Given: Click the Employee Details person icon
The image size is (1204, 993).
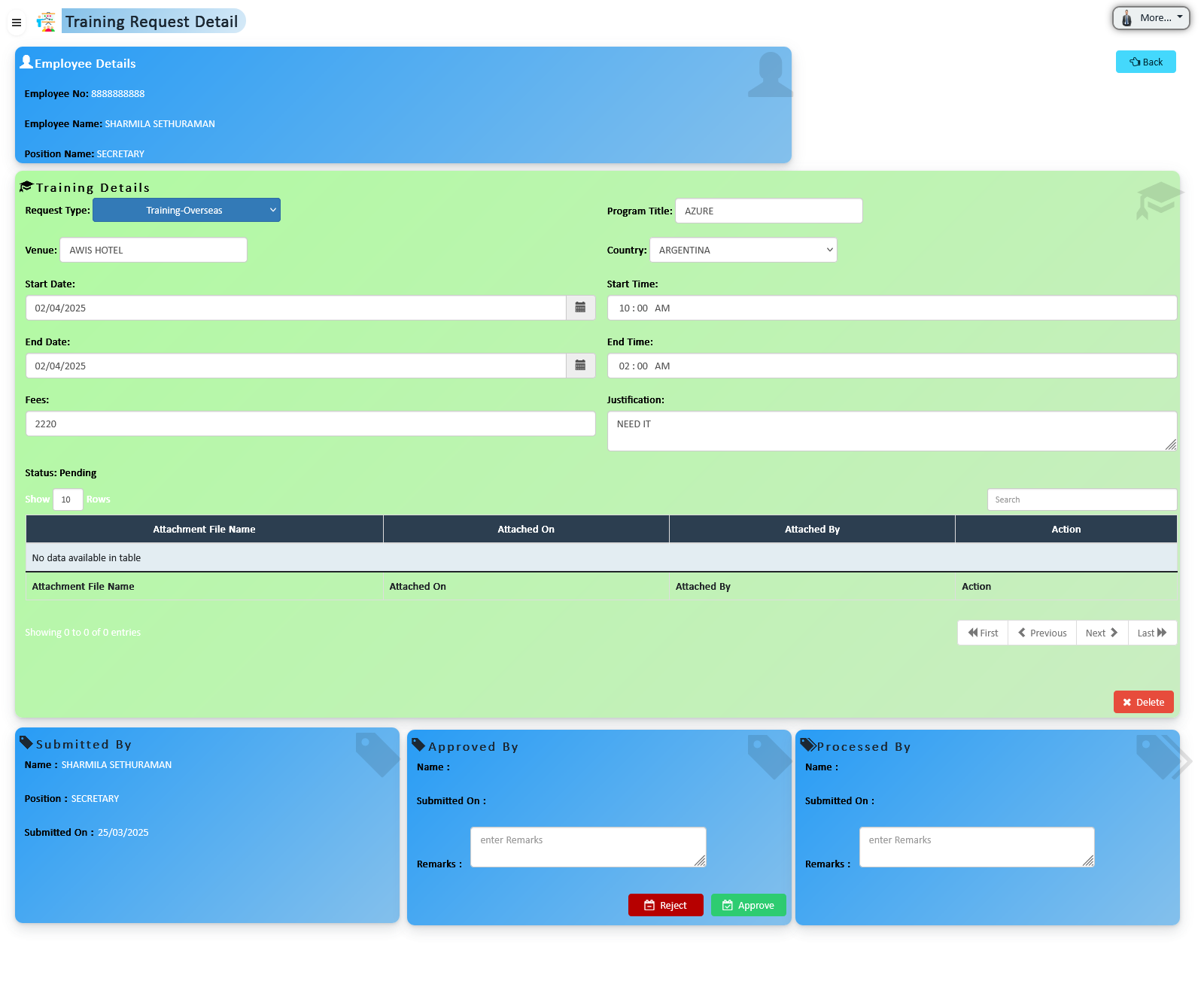Looking at the screenshot, I should click(26, 62).
